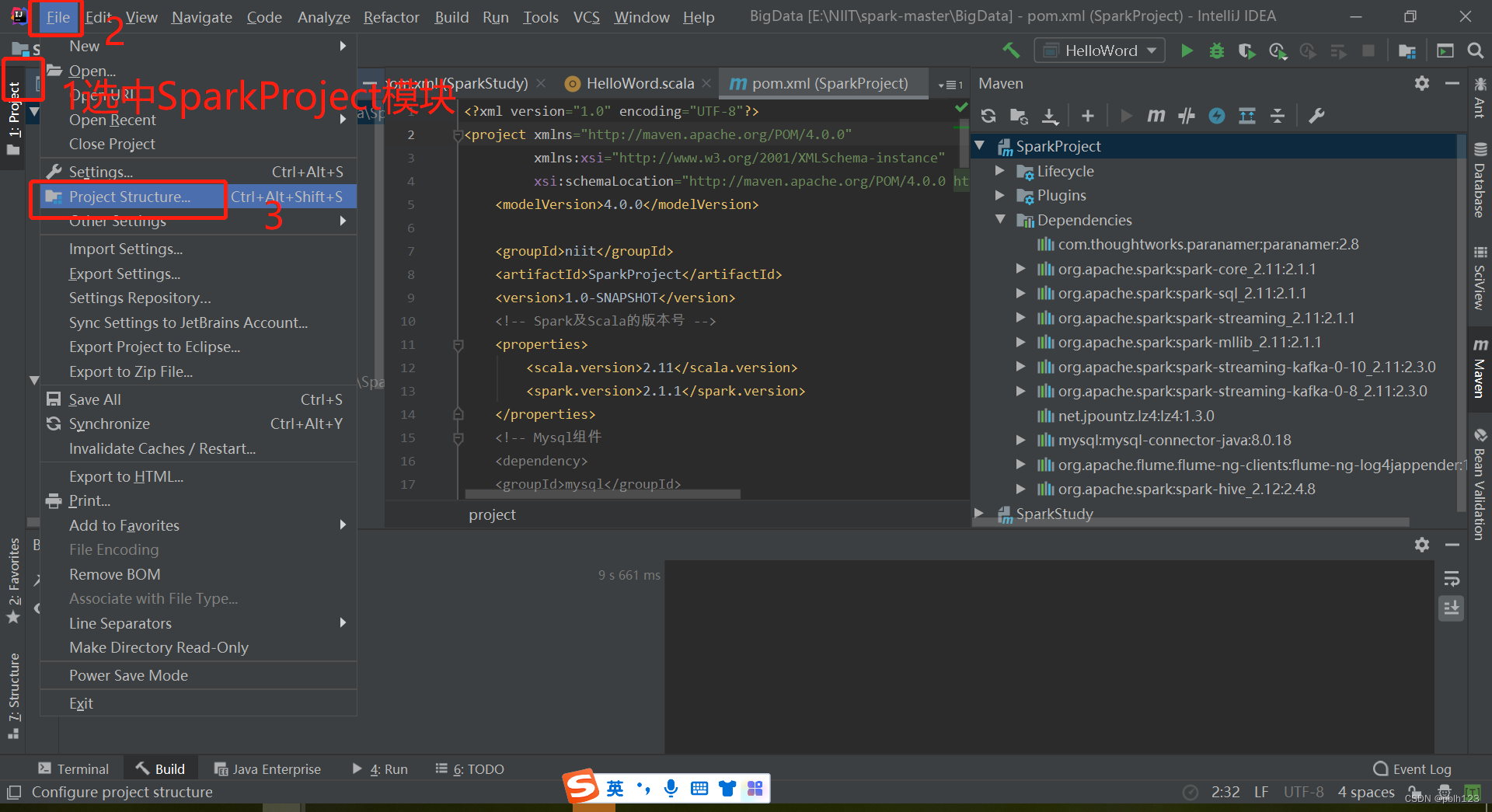Execute Maven goal 'm' icon

[1156, 116]
